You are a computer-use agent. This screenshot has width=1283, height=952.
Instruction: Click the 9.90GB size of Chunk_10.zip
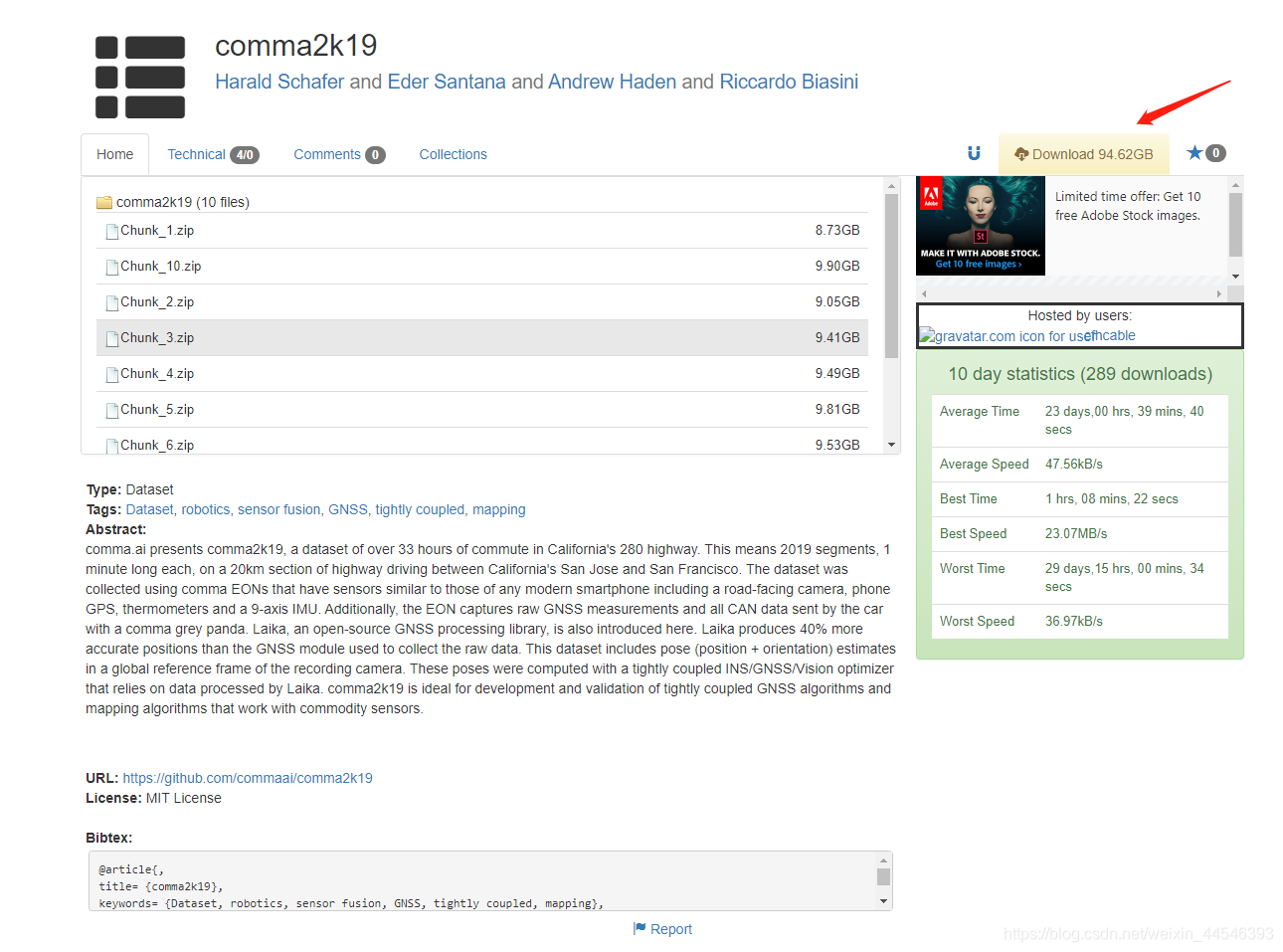[837, 267]
